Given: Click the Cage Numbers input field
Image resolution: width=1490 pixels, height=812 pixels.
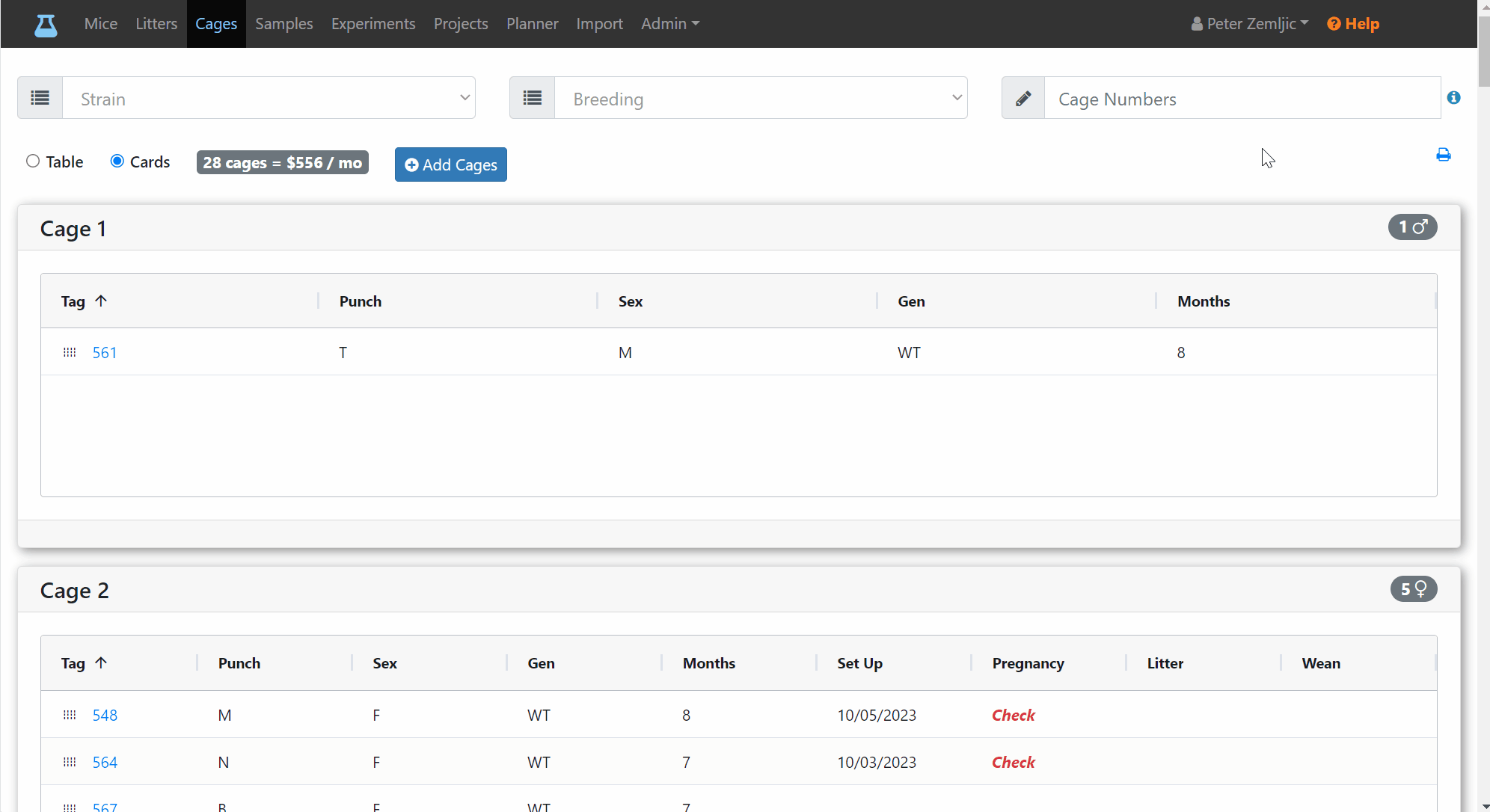Looking at the screenshot, I should pos(1242,98).
